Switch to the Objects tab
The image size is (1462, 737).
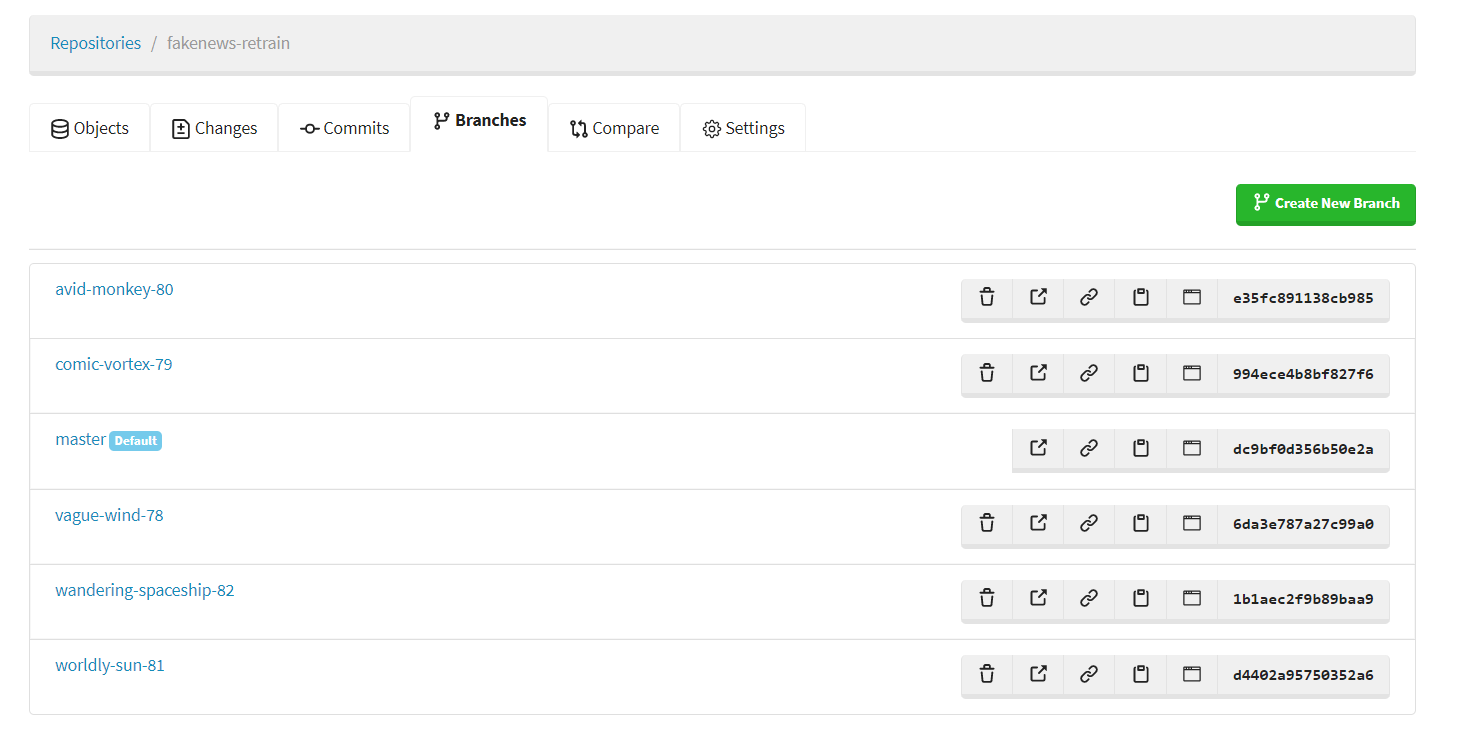[x=90, y=128]
